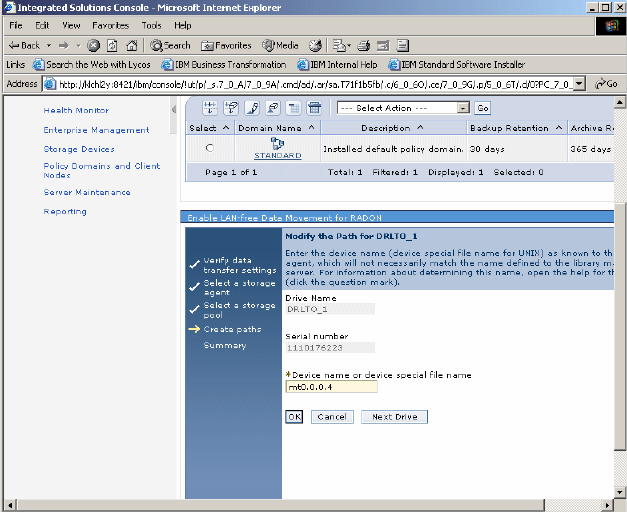Screen dimensions: 627x512
Task: Open the Back button history dropdown arrow
Action: coord(49,46)
